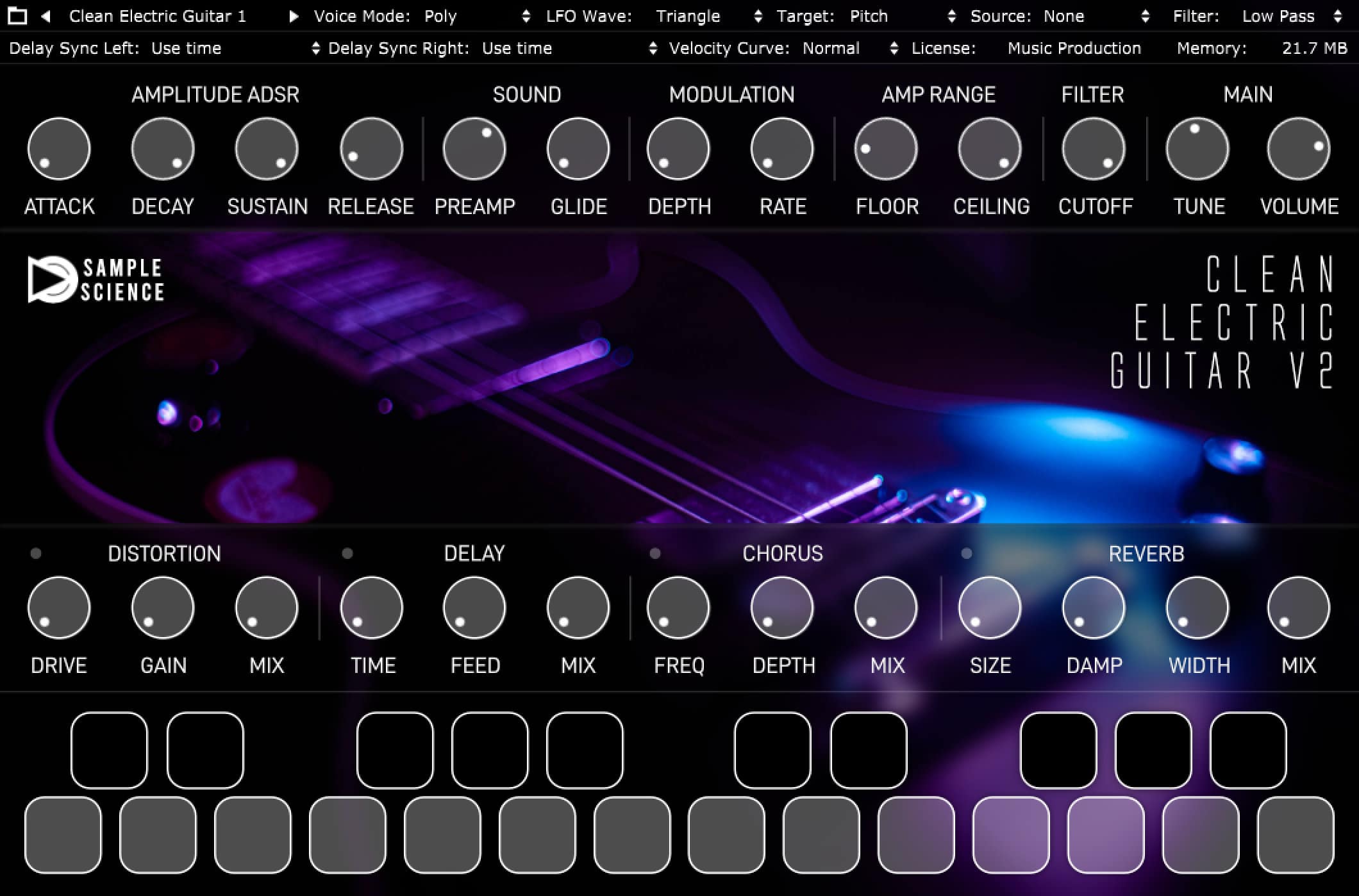Click the Chorus Freq knob
Image resolution: width=1359 pixels, height=896 pixels.
tap(678, 608)
